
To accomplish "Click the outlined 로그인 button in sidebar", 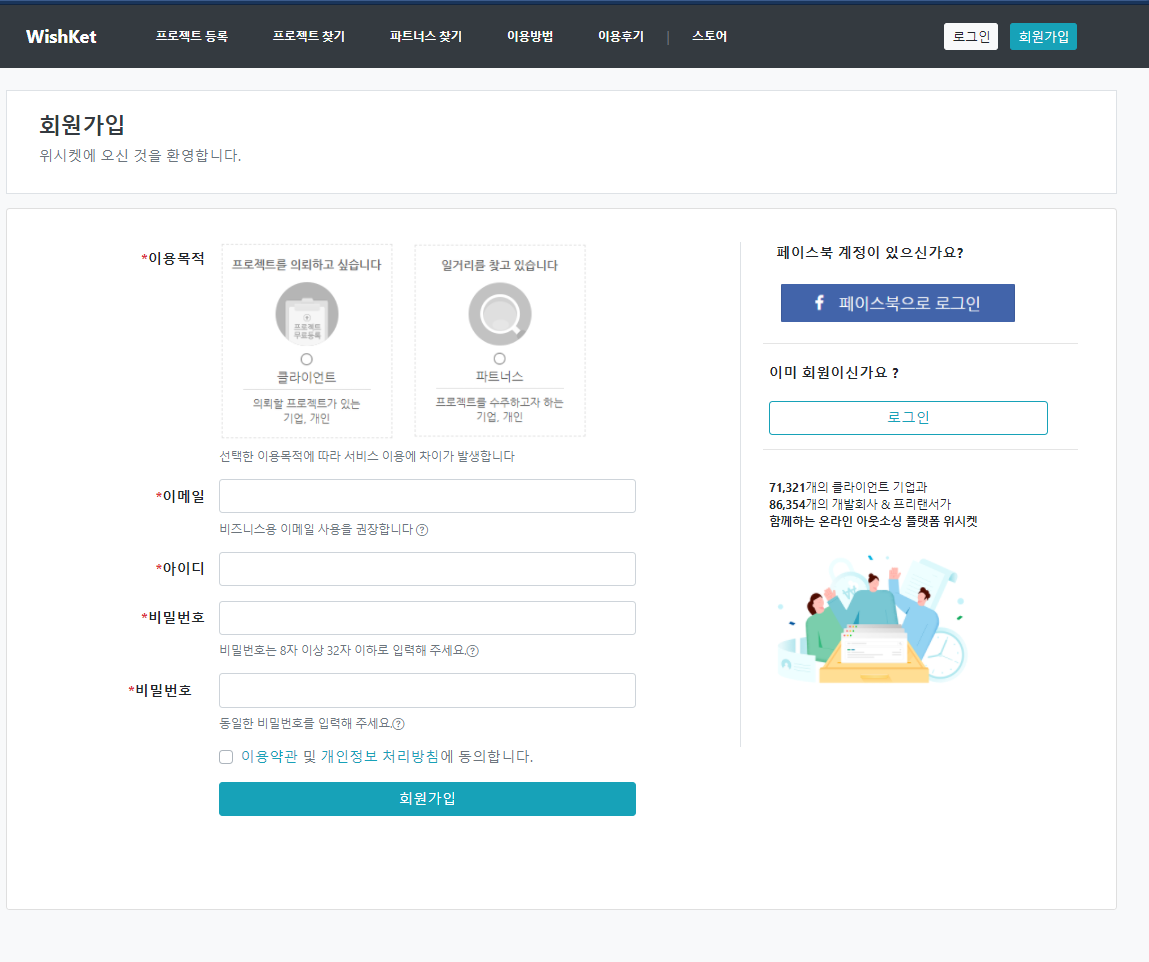I will [x=908, y=418].
